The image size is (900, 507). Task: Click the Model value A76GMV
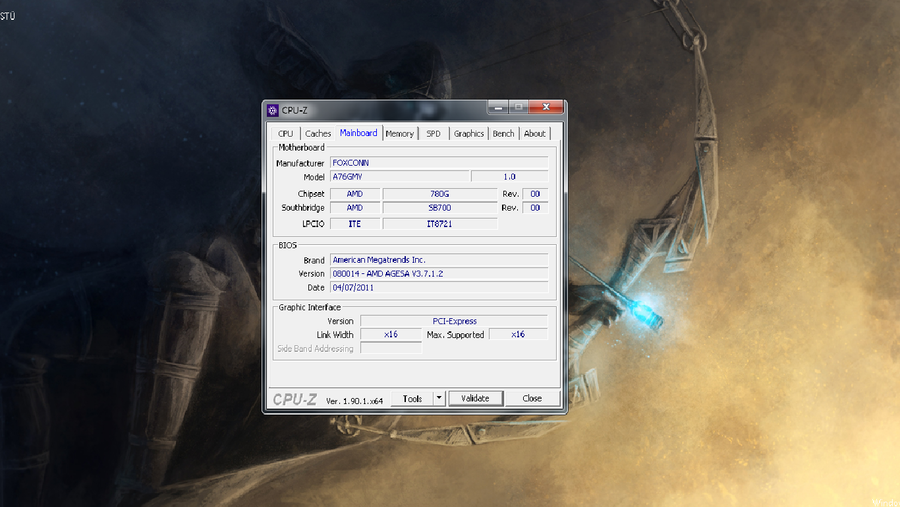tap(399, 177)
